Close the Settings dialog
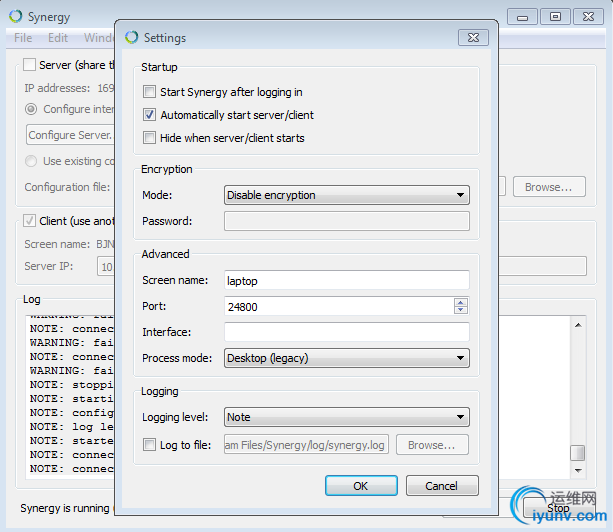 pyautogui.click(x=473, y=38)
